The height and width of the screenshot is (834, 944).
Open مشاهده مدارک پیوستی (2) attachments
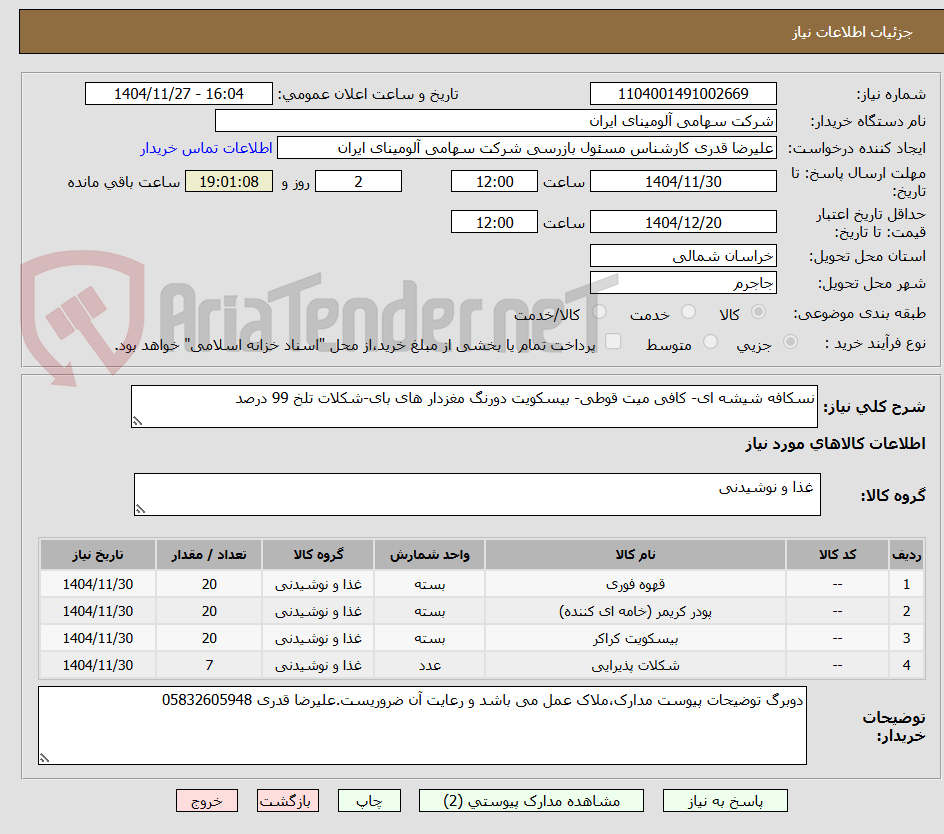[x=531, y=801]
